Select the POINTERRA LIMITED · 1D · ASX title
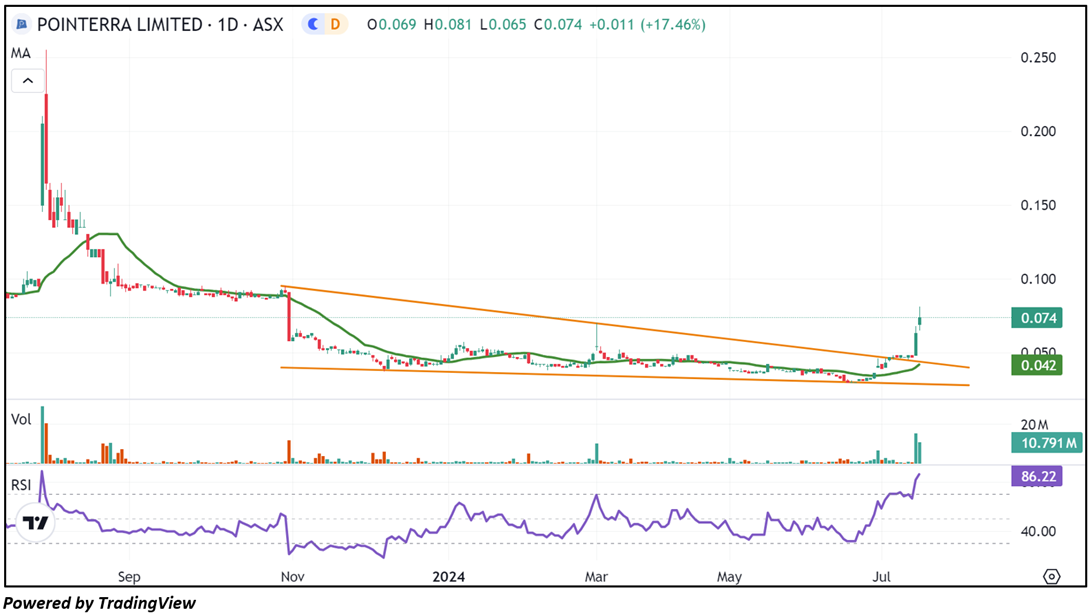 coord(160,25)
